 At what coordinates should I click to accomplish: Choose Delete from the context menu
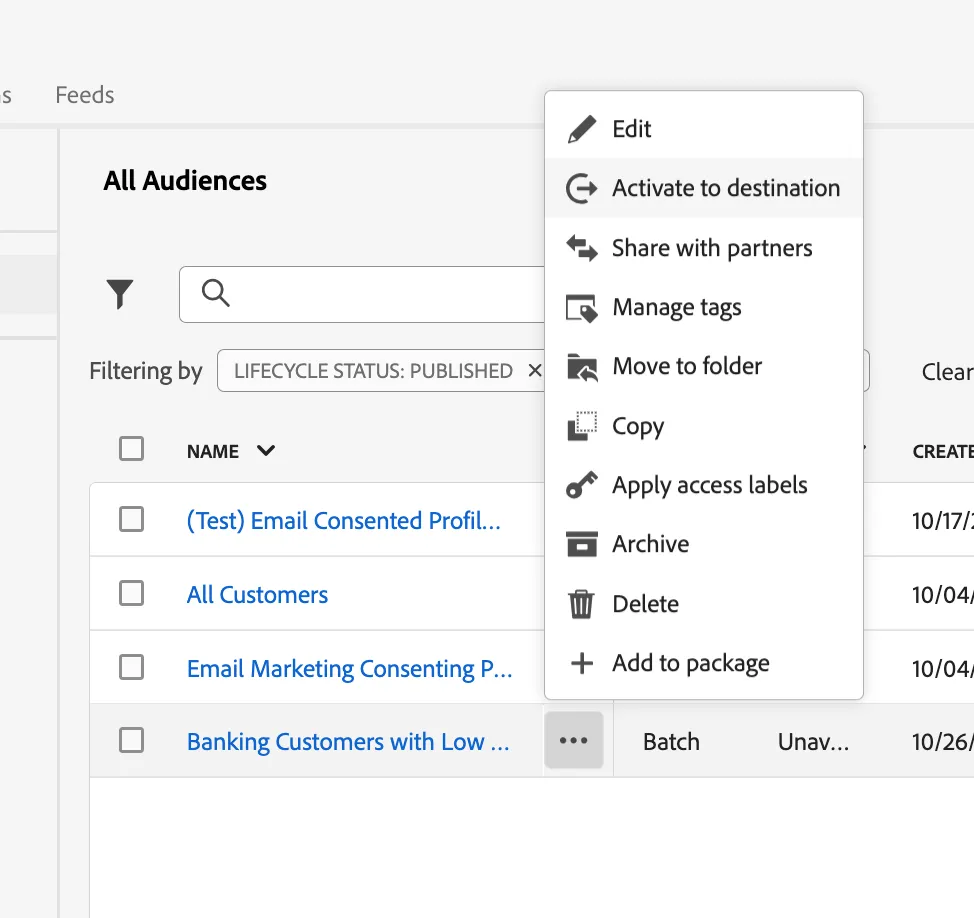704,604
